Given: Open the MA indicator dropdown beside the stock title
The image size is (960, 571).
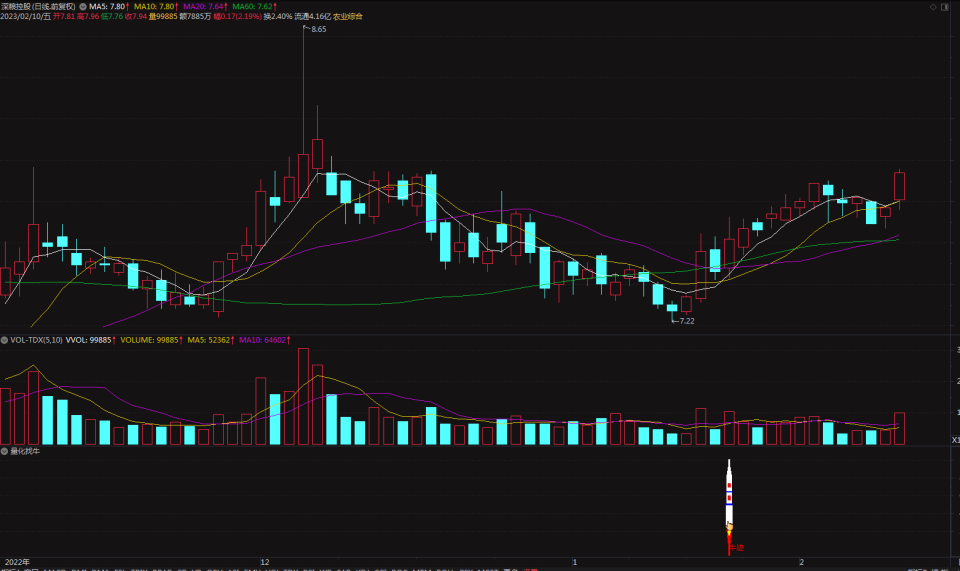Looking at the screenshot, I should pyautogui.click(x=83, y=7).
